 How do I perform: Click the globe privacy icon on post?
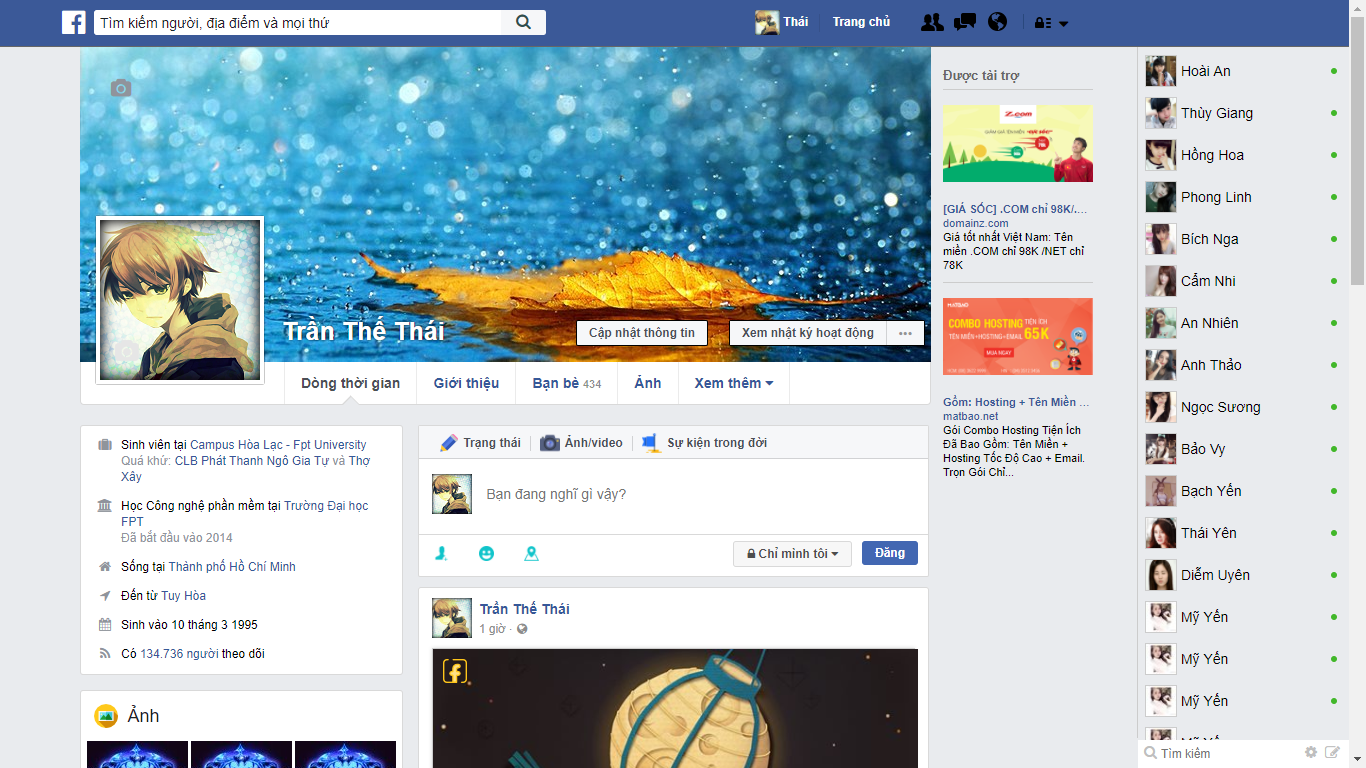point(522,629)
